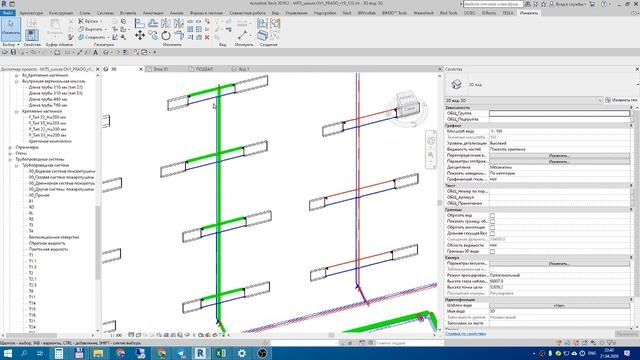Viewport: 640px width, 360px height.
Task: Open the Архитектура ribbon tab
Action: click(31, 13)
